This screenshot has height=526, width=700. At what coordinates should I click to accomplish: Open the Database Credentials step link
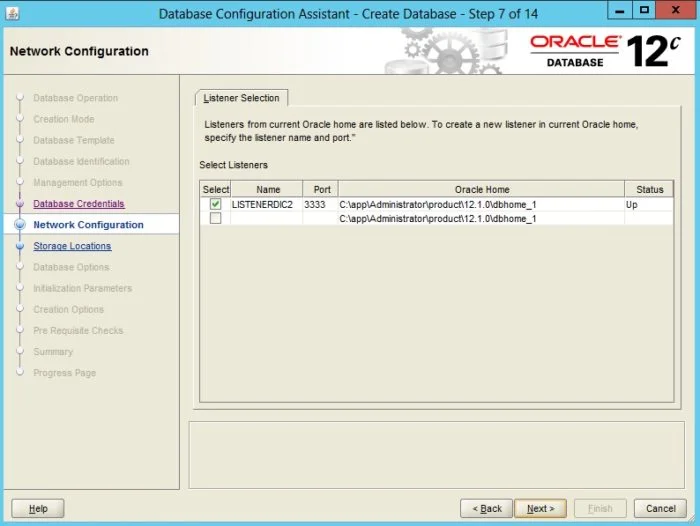[x=79, y=204]
